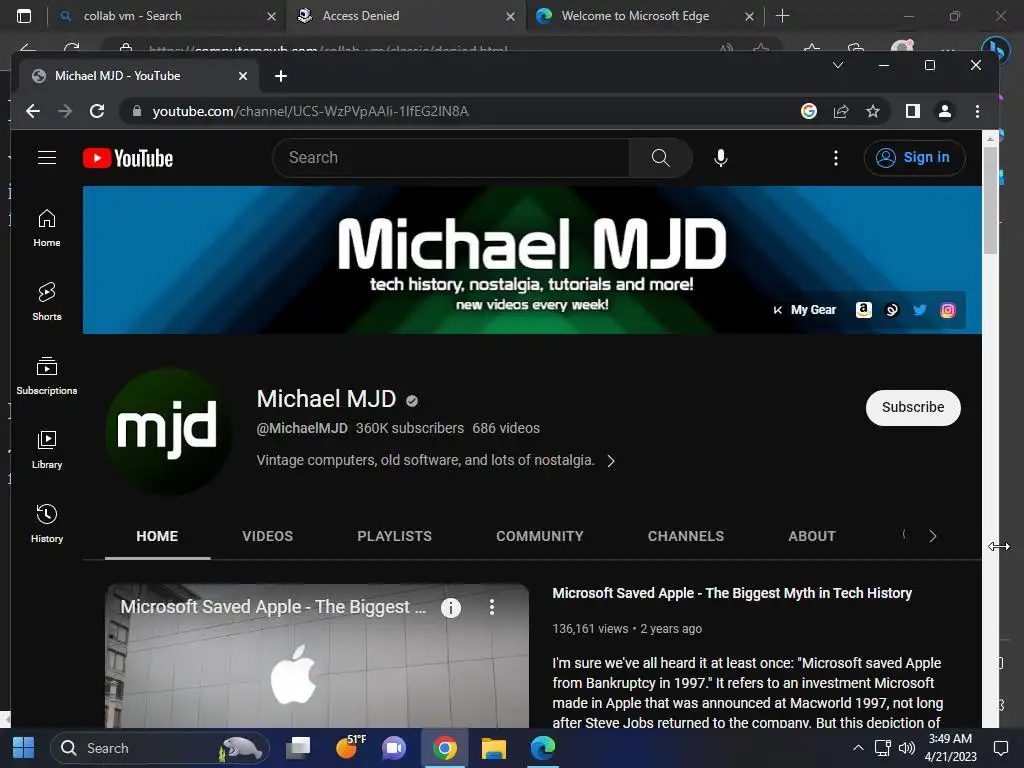The image size is (1024, 768).
Task: Click the Chrome address bar URL
Action: coord(310,111)
